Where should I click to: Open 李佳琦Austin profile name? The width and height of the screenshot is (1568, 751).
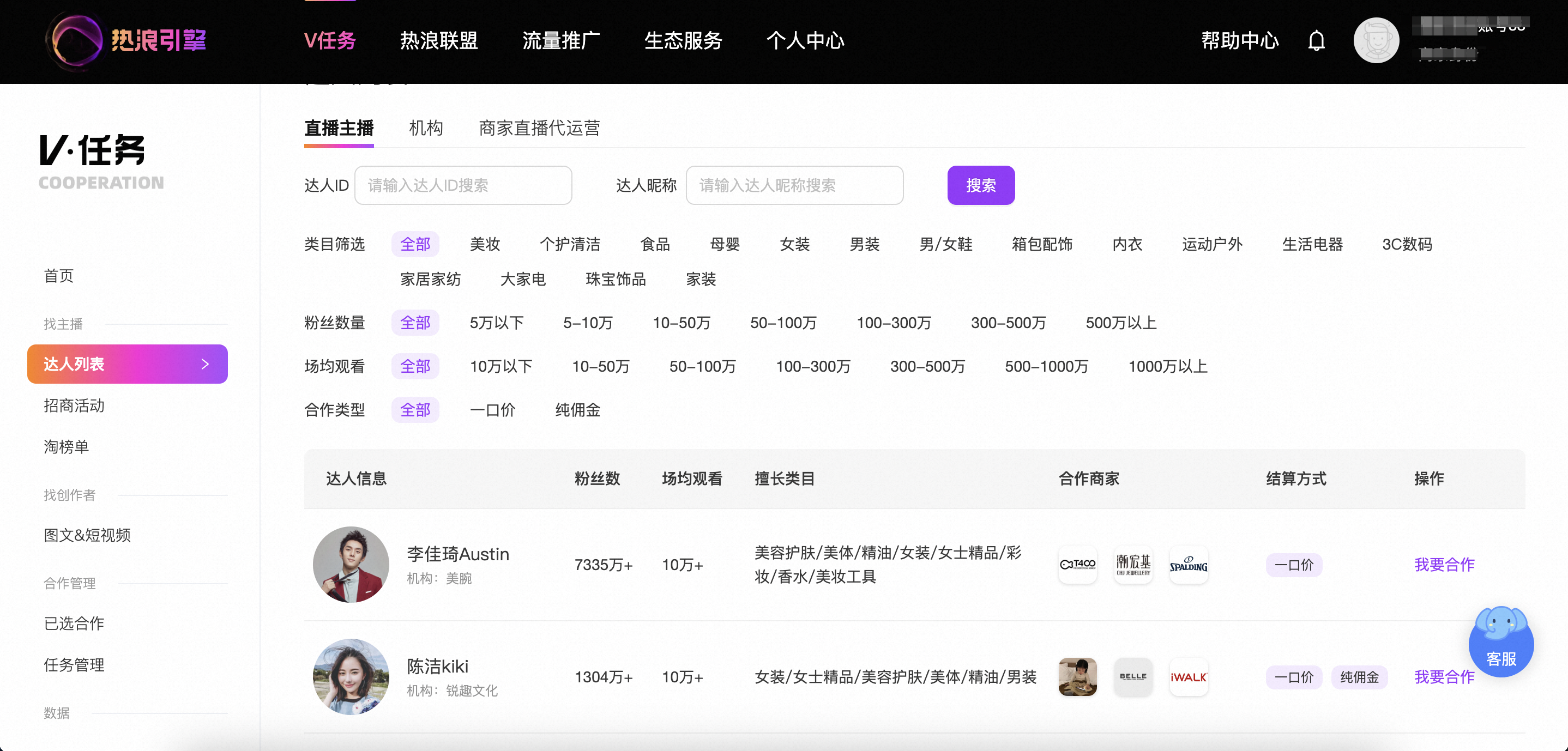pos(458,554)
